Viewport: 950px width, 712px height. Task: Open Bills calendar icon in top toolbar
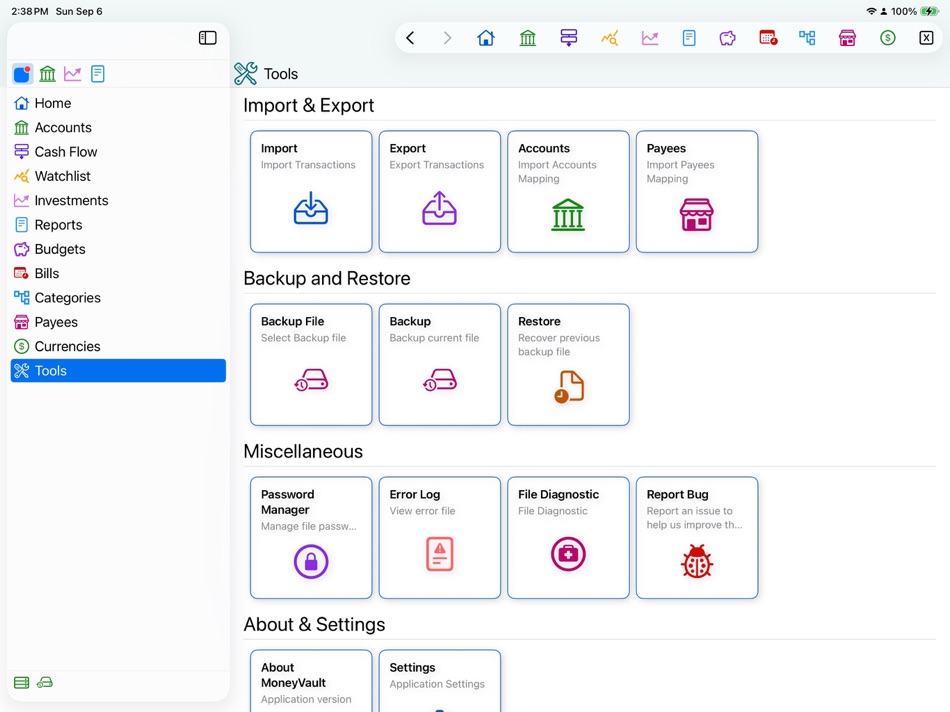click(x=768, y=38)
